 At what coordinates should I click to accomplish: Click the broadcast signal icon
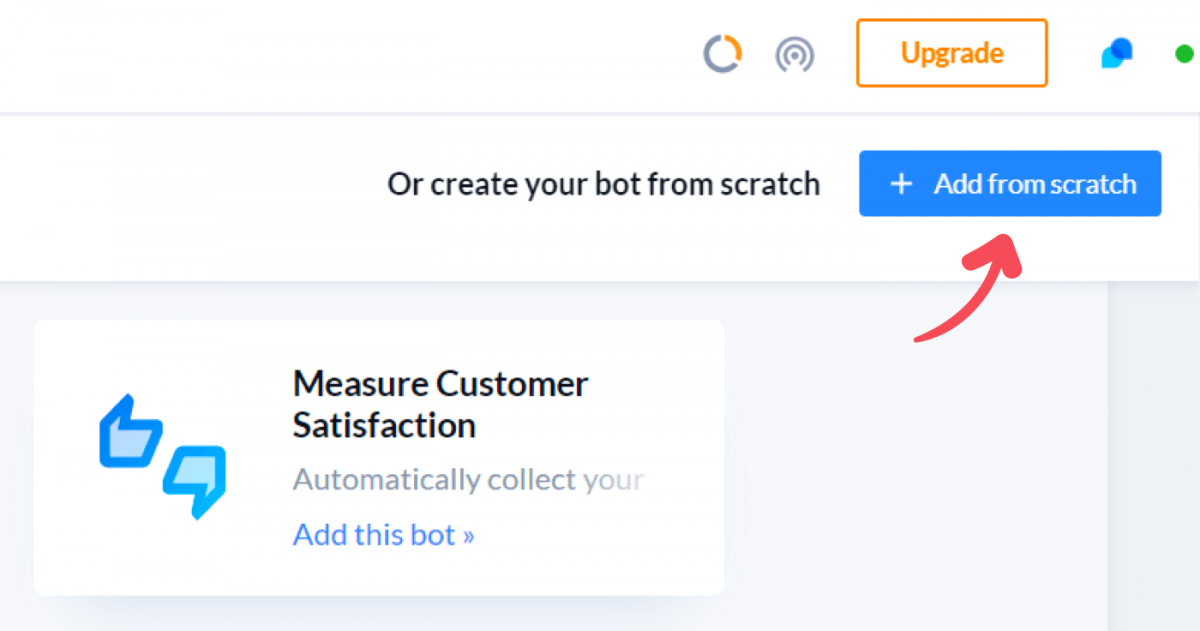pyautogui.click(x=795, y=55)
